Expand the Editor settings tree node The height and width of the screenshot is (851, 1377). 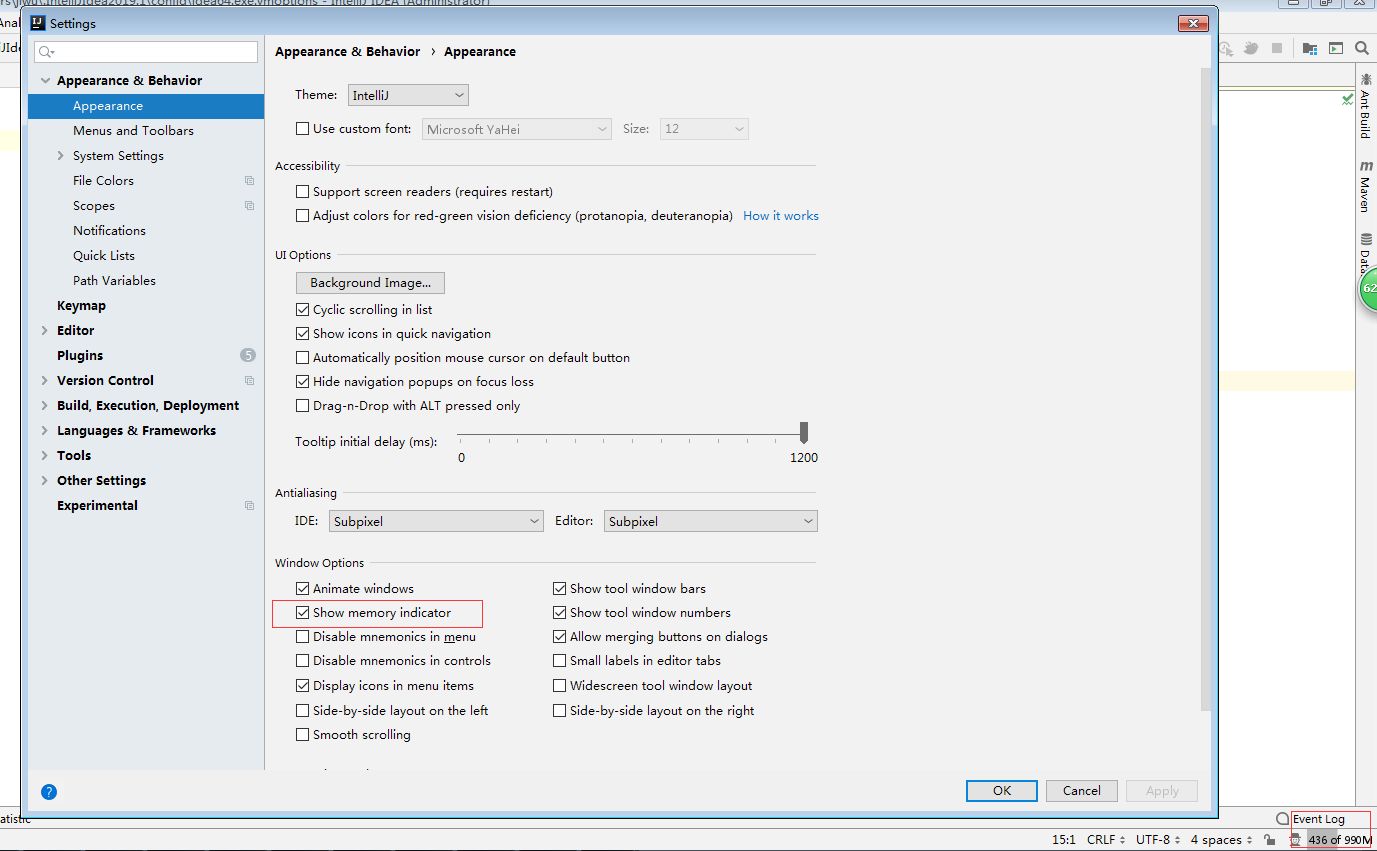pos(44,331)
